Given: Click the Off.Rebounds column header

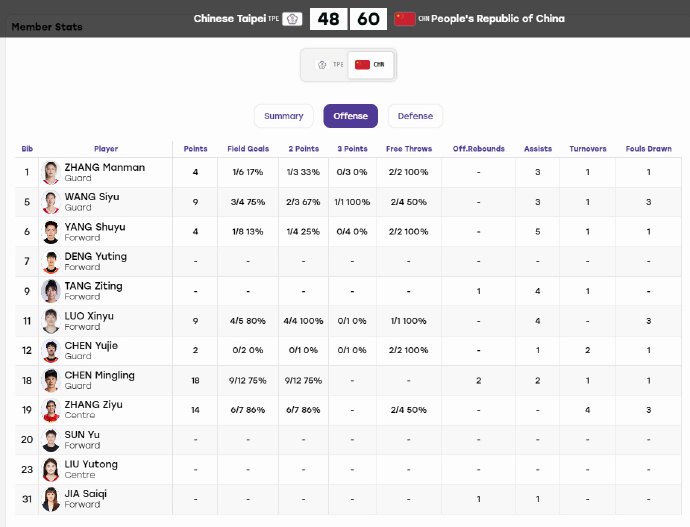Looking at the screenshot, I should tap(479, 149).
